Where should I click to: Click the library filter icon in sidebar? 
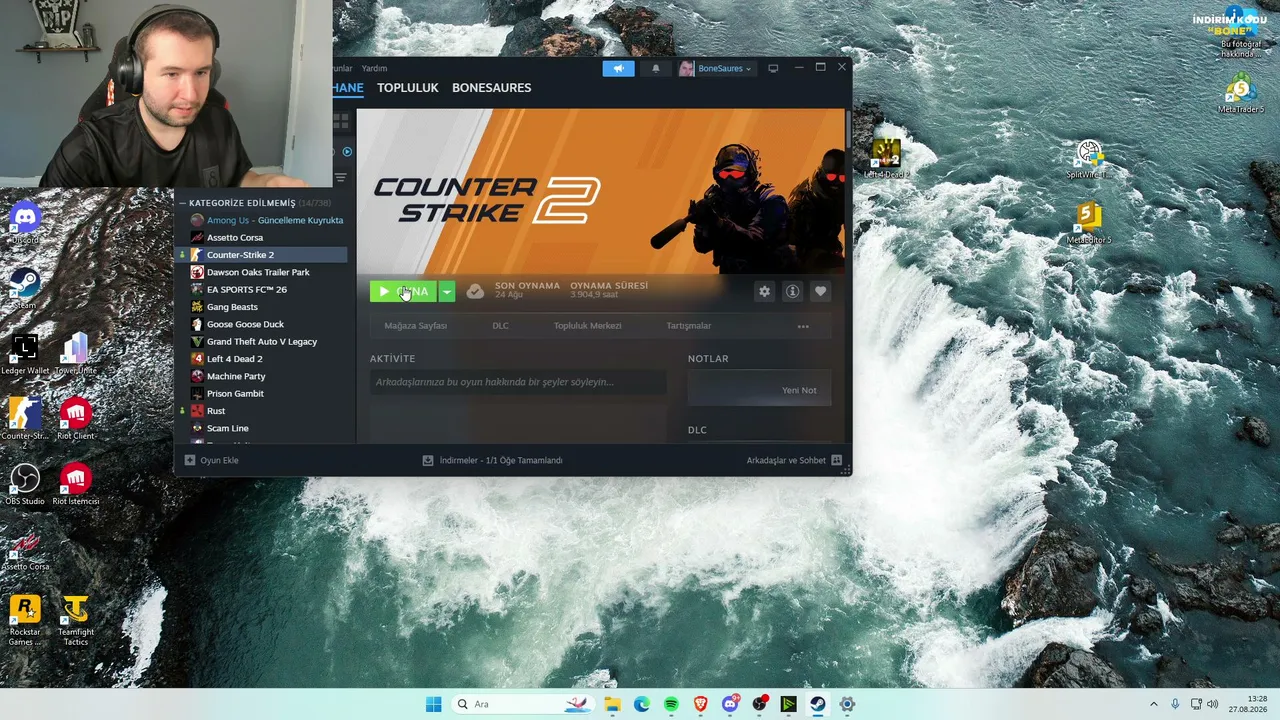click(x=341, y=177)
